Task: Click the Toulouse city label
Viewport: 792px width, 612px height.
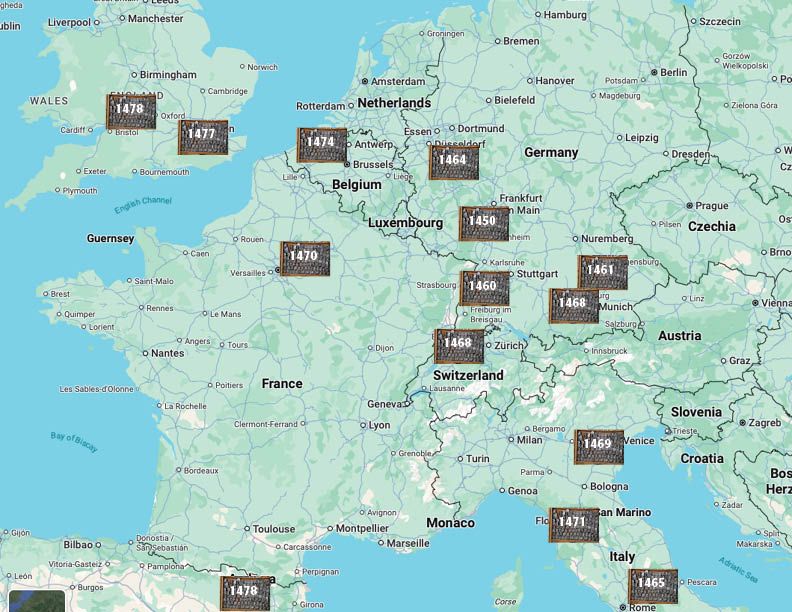Action: [x=273, y=529]
